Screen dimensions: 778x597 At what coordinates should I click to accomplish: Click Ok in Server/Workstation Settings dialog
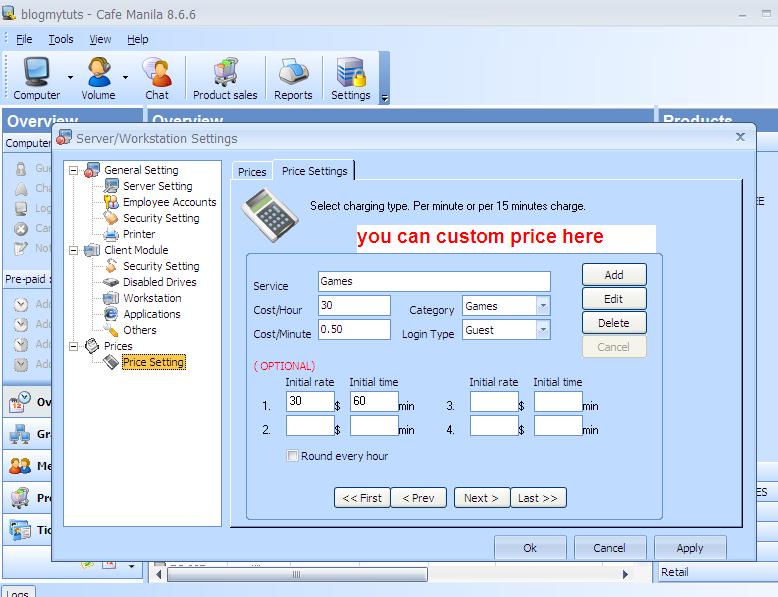point(530,548)
